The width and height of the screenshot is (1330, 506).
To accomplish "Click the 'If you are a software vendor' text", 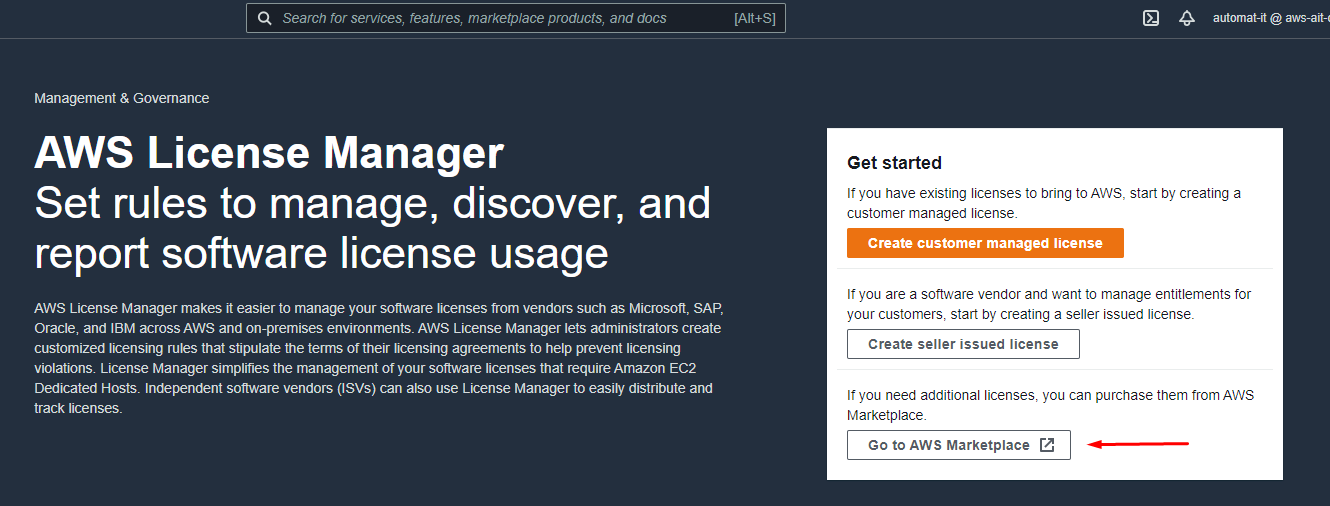I will tap(1049, 304).
